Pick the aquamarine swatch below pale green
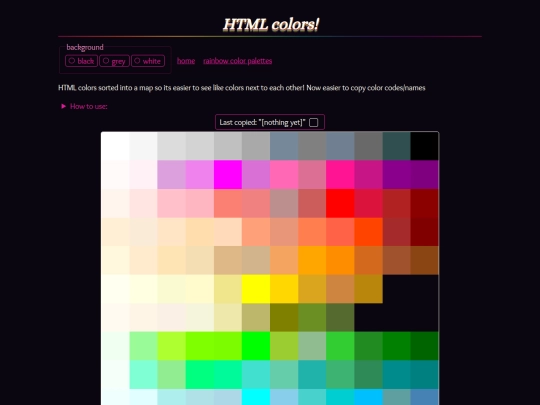This screenshot has height=405, width=540. pyautogui.click(x=144, y=375)
